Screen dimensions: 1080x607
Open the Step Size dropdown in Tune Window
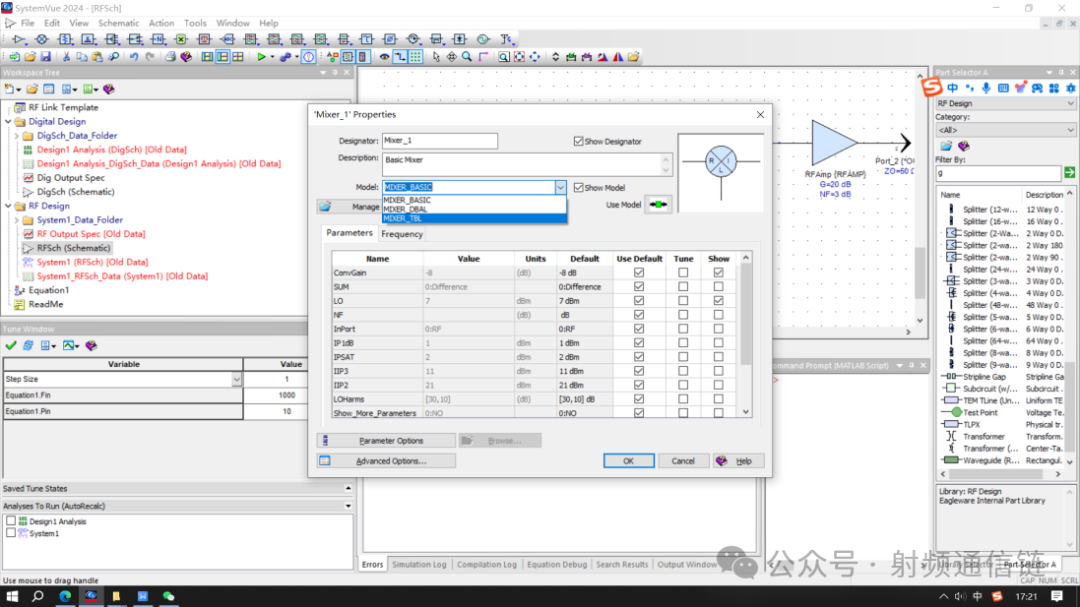click(236, 380)
